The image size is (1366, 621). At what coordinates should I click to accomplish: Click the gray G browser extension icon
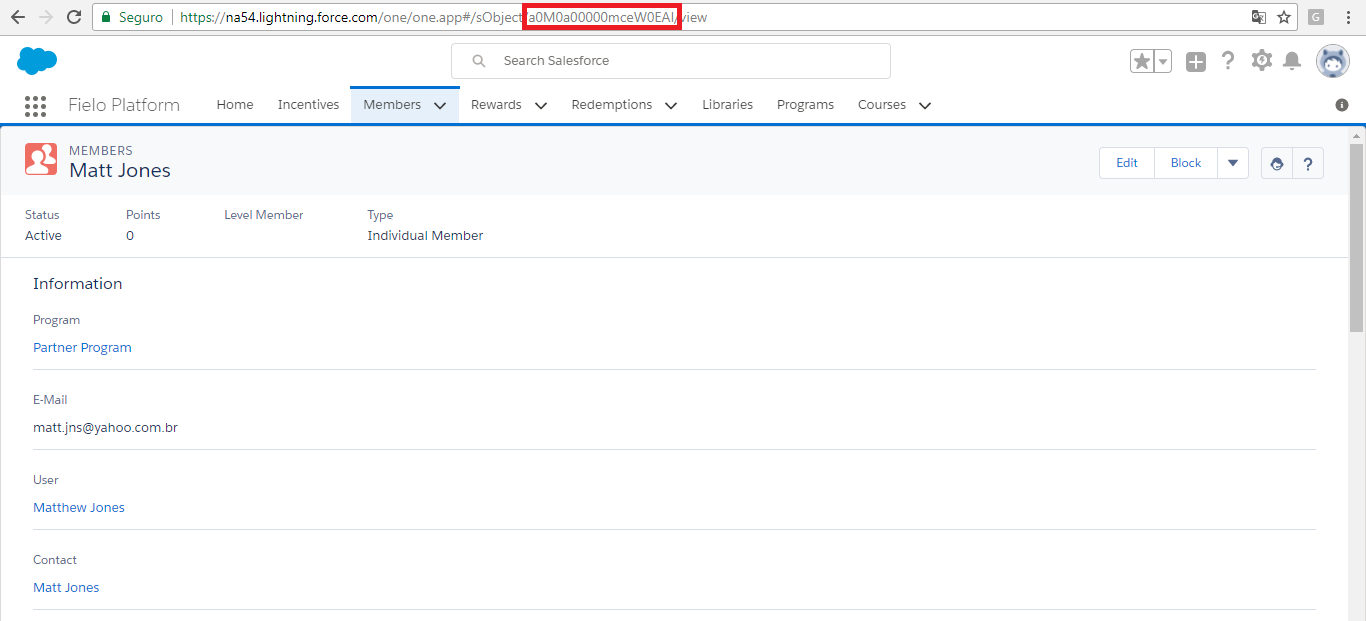(1316, 17)
